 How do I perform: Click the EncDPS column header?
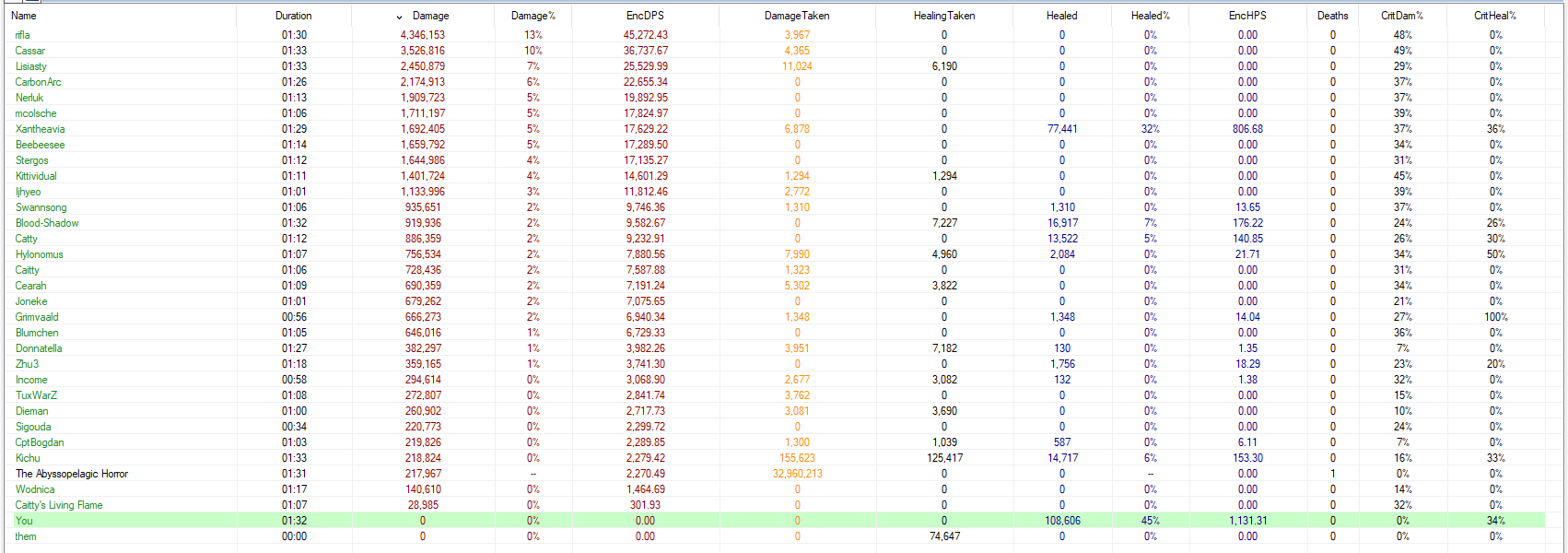tap(645, 16)
